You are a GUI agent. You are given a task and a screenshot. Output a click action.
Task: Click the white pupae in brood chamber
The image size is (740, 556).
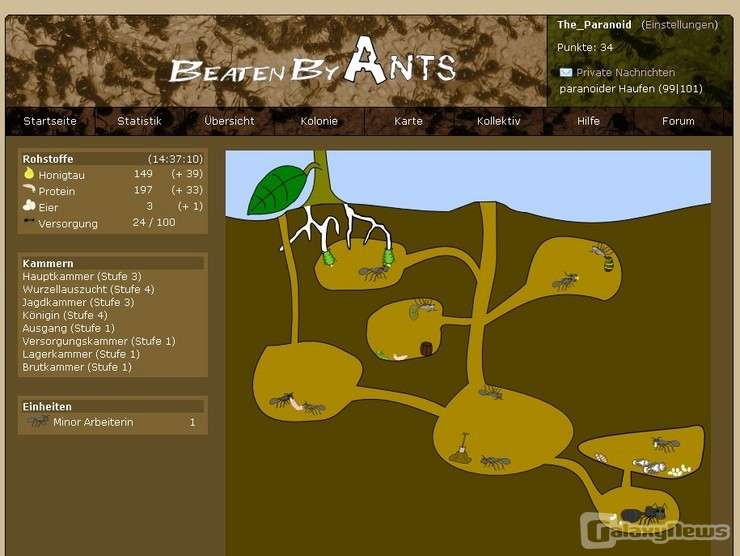pos(649,466)
